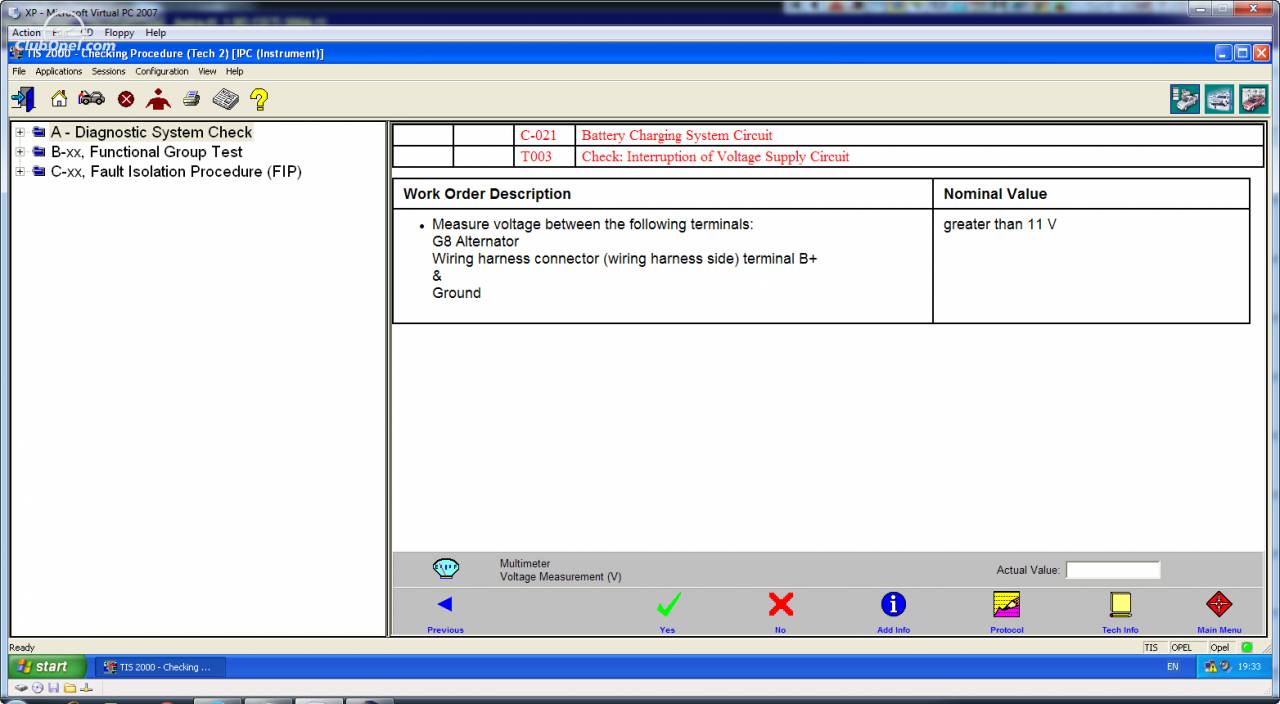Open Tech Info yellow scroll icon
Image resolution: width=1280 pixels, height=704 pixels.
click(1120, 604)
